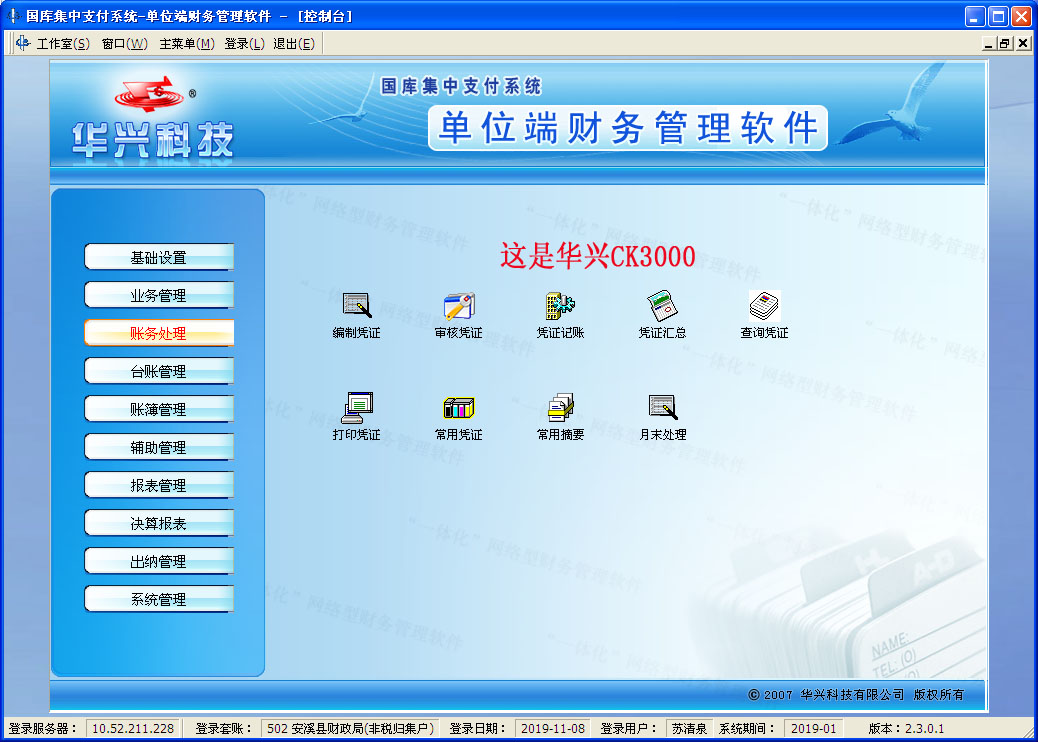This screenshot has height=742, width=1038.
Task: Open the 账簿管理 module
Action: click(x=159, y=409)
